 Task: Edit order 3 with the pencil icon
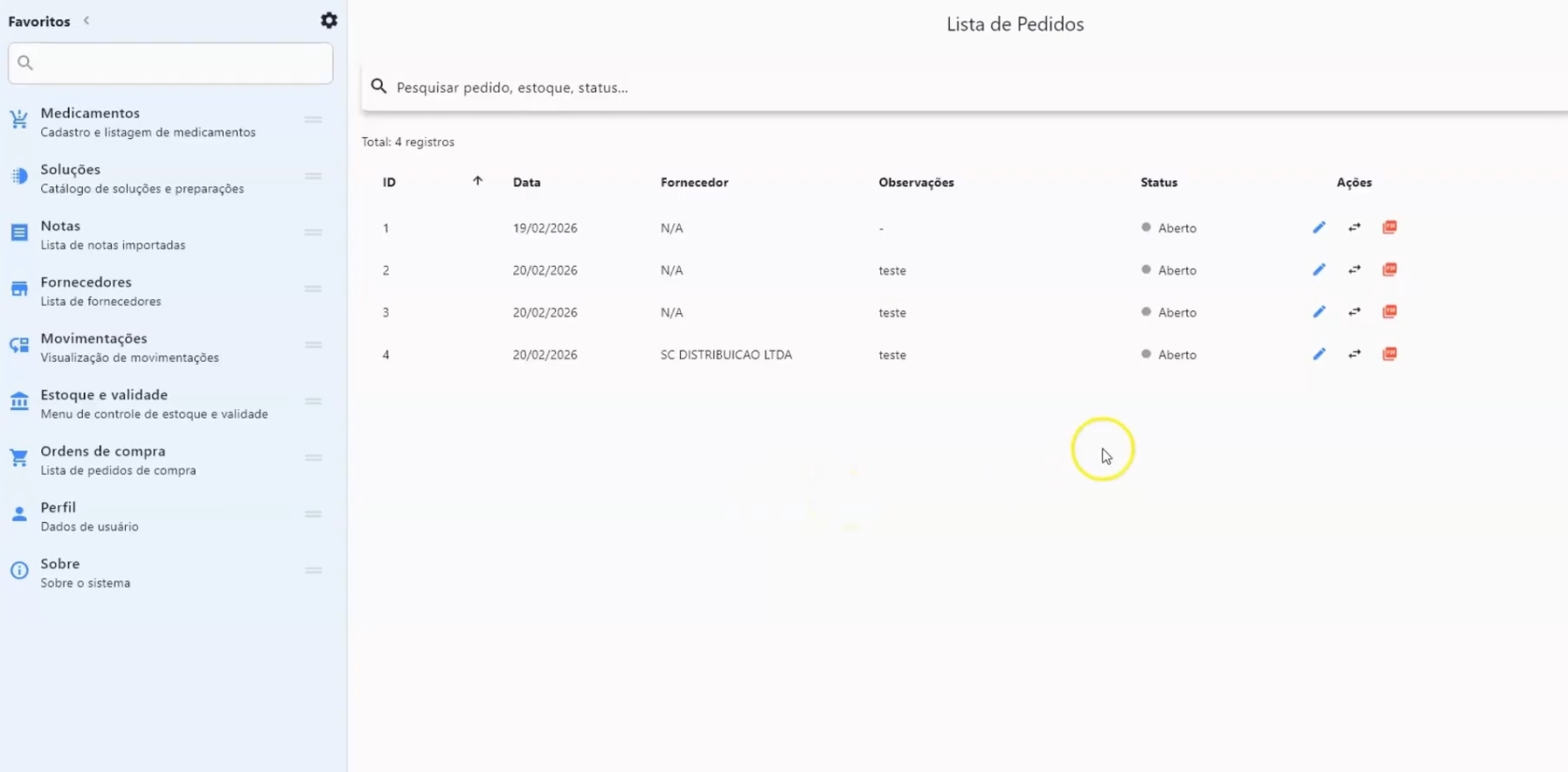coord(1319,311)
